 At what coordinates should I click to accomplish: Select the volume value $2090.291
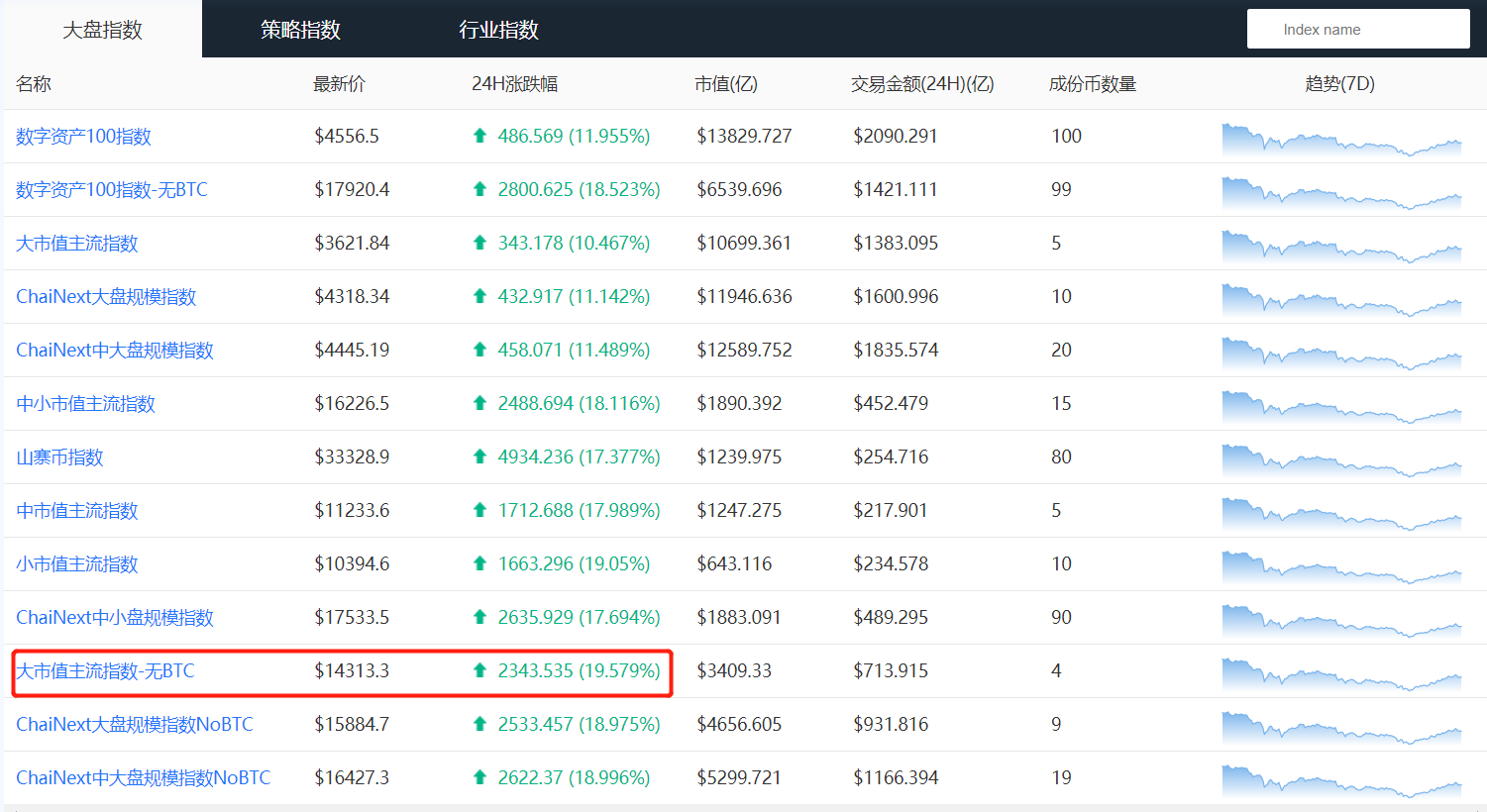896,137
